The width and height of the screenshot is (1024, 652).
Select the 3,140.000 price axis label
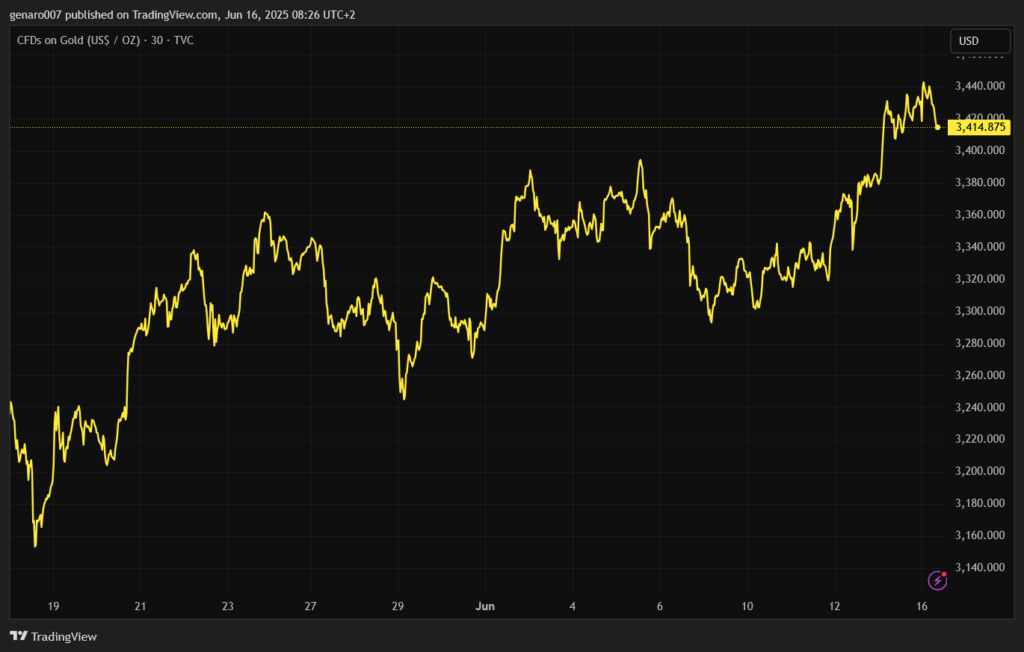980,567
